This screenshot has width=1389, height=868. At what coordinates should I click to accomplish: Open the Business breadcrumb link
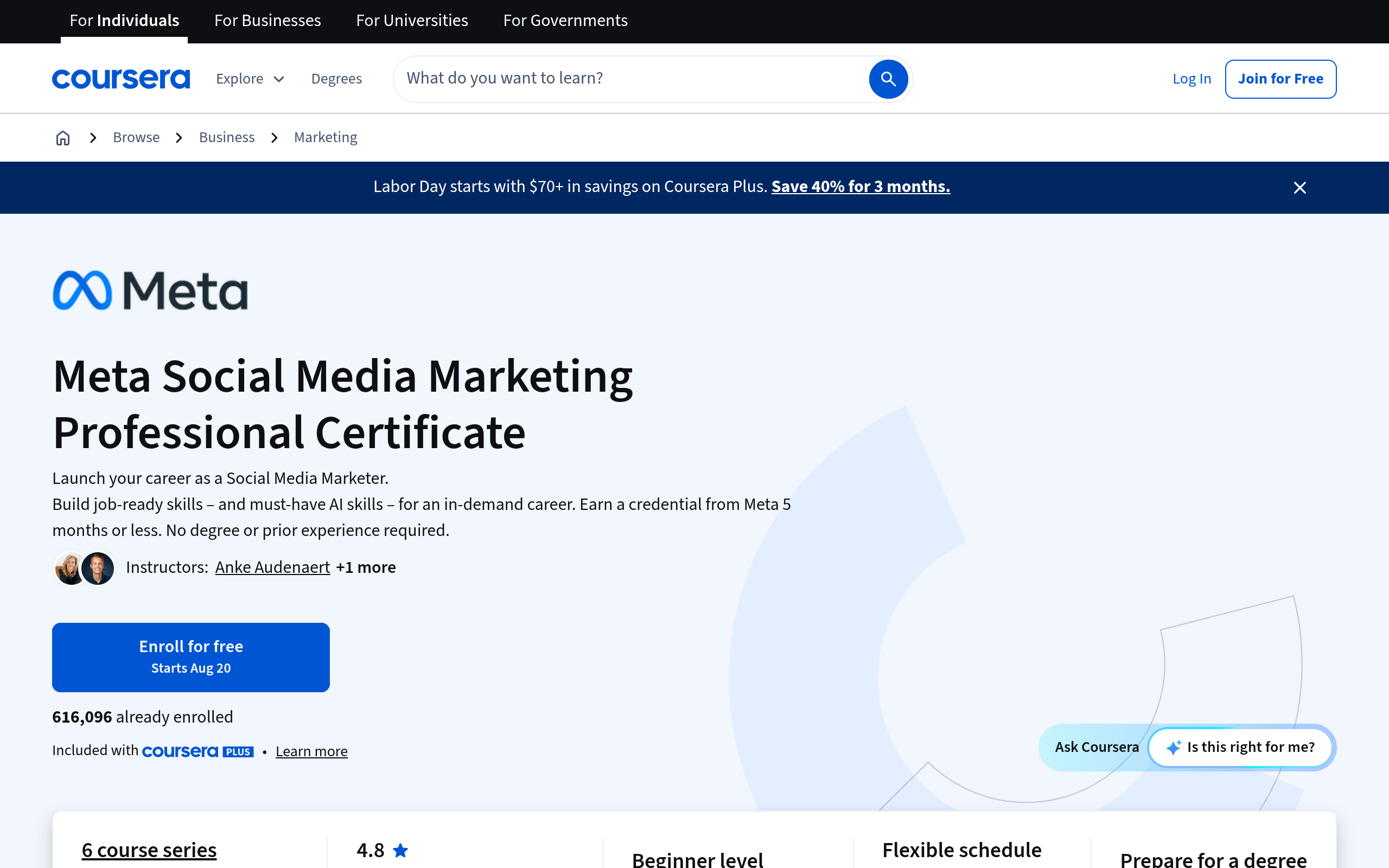[227, 138]
